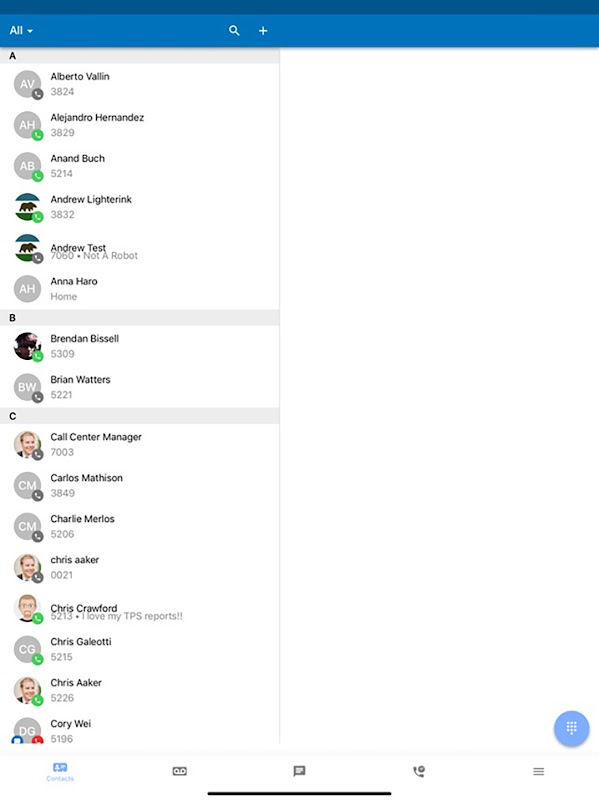Select contact Alberto Vallin
This screenshot has width=599, height=800.
coord(139,84)
